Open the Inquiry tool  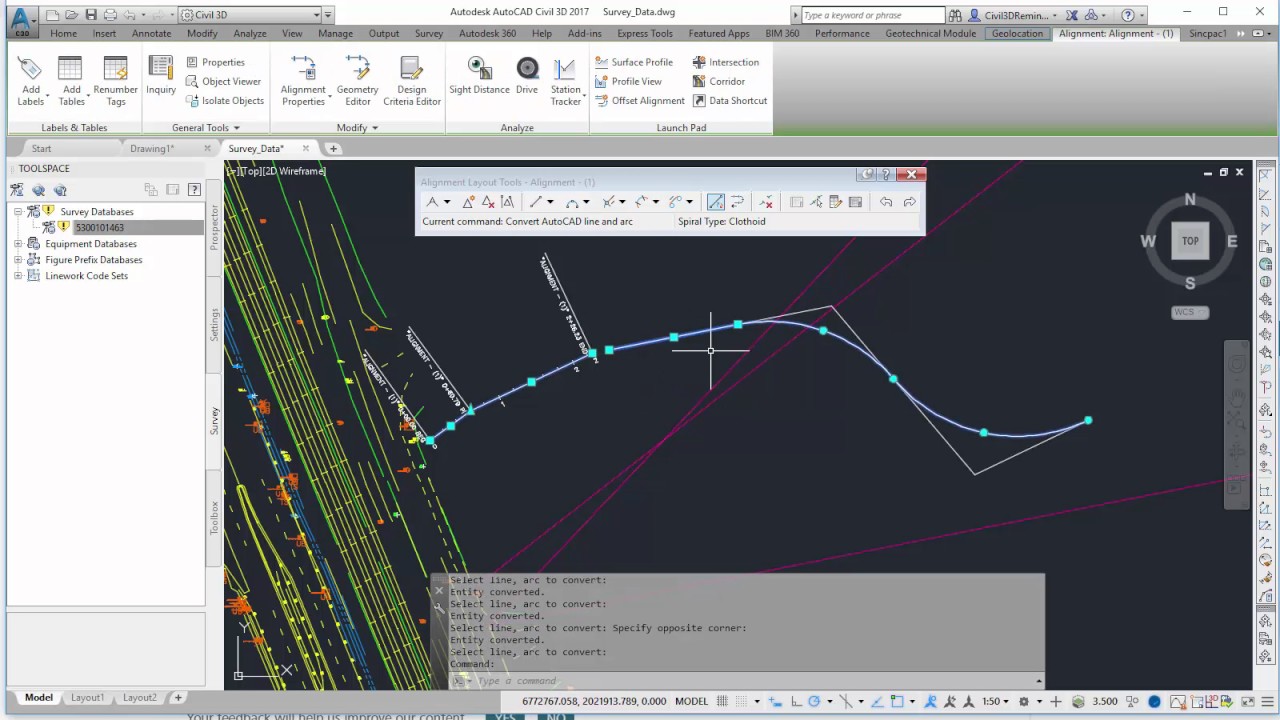pyautogui.click(x=161, y=76)
